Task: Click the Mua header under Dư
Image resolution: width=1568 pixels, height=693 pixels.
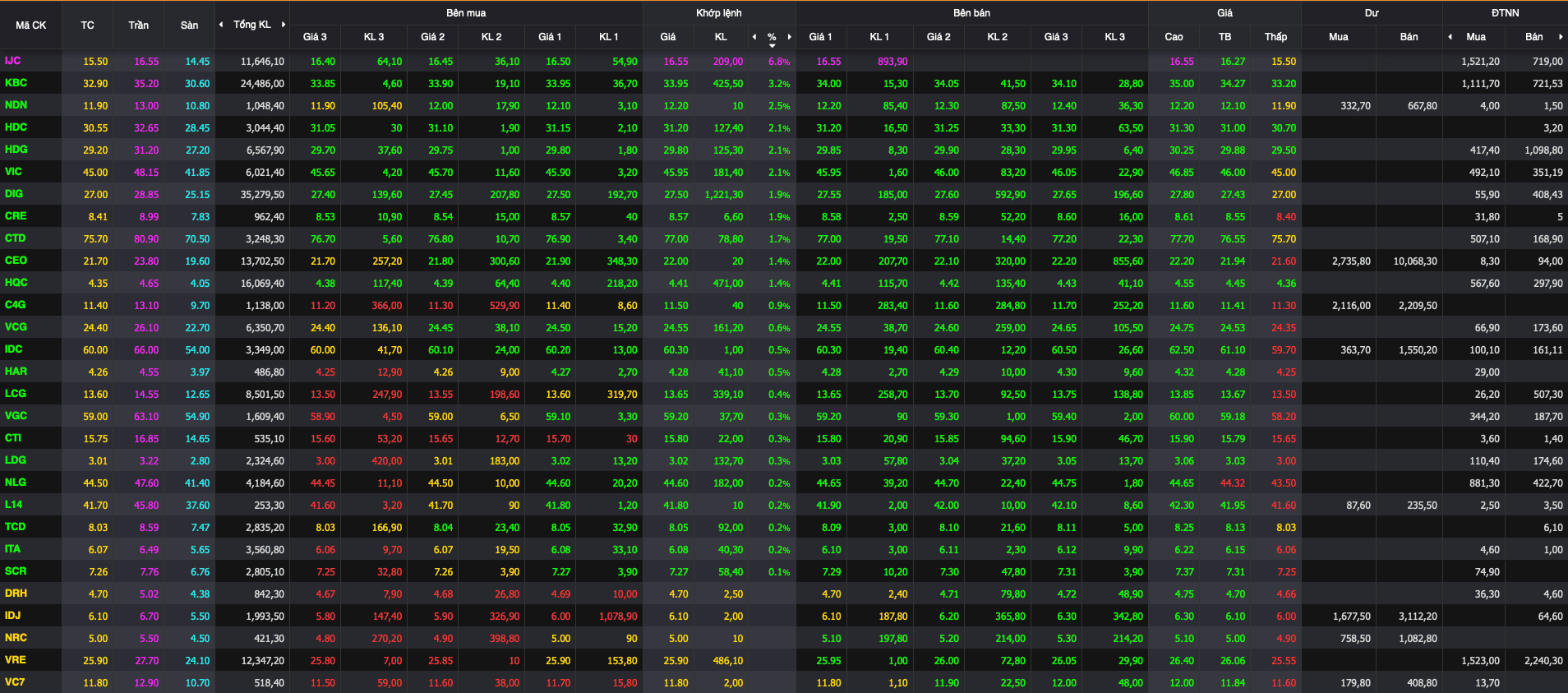Action: point(1338,37)
